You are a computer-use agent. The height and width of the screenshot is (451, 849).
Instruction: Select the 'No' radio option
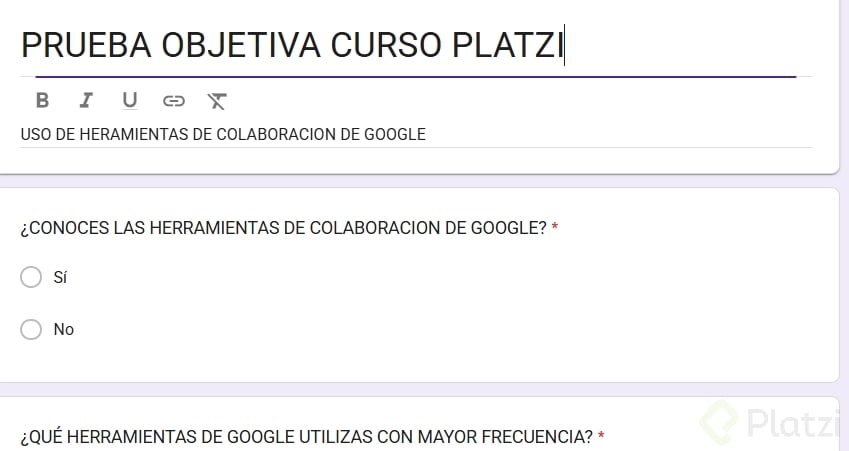tap(31, 329)
